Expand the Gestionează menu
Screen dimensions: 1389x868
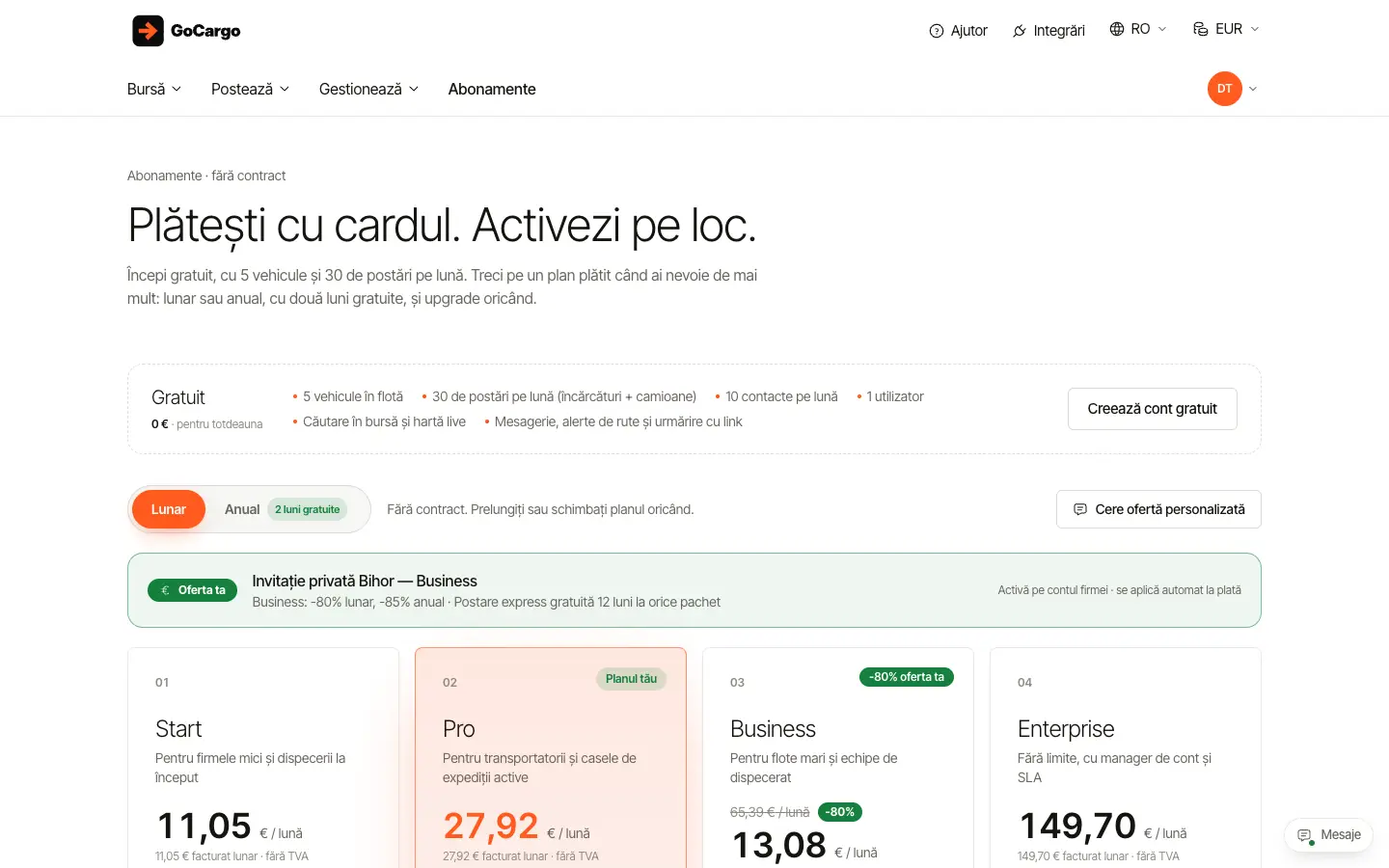369,89
